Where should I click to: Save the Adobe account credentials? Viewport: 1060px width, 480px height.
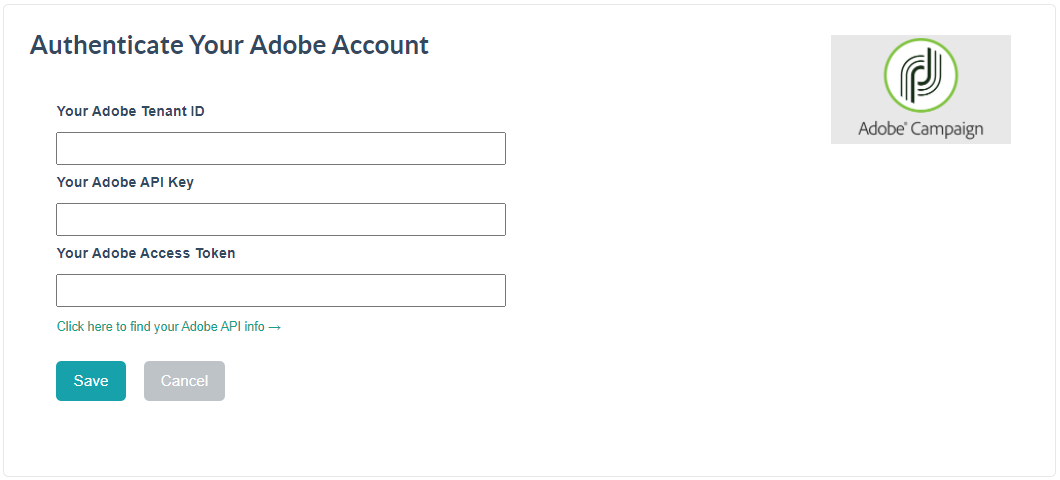tap(91, 381)
